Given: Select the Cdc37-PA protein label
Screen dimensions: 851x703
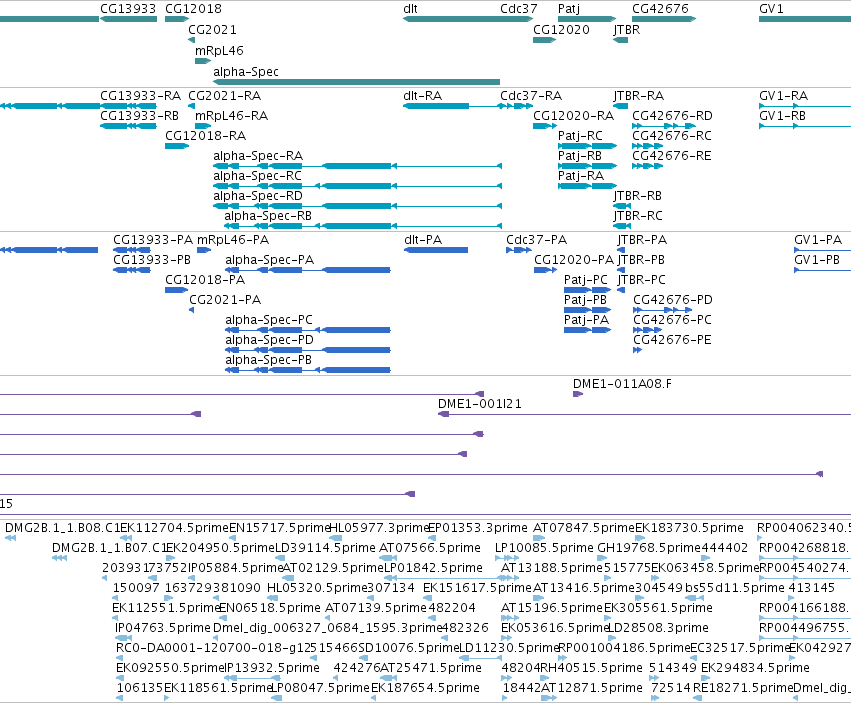Looking at the screenshot, I should click(537, 240).
